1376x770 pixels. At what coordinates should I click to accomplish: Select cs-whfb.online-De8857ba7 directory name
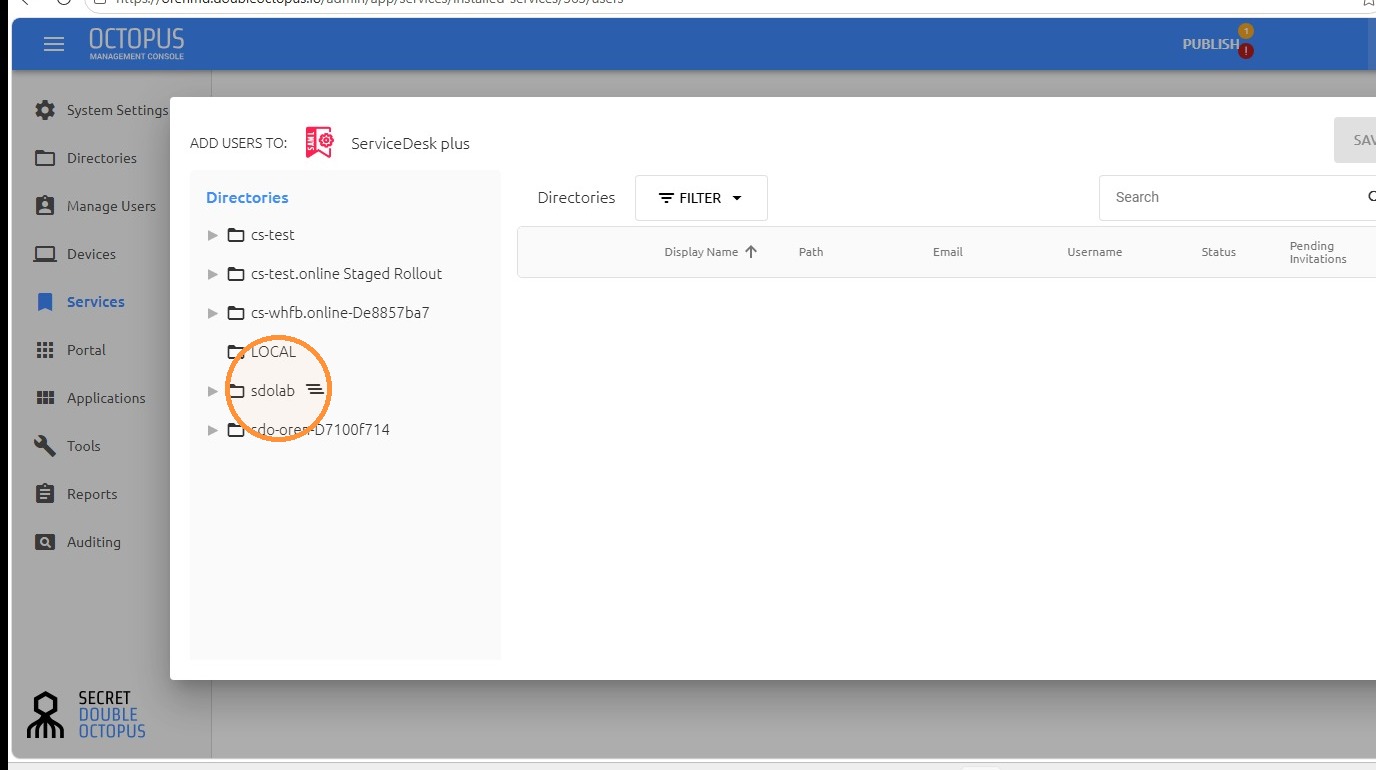click(340, 313)
